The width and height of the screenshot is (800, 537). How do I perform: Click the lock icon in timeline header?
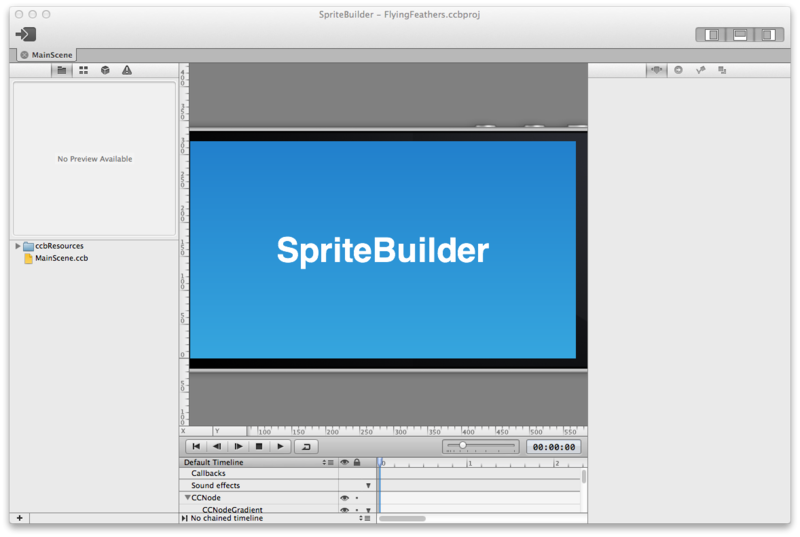click(x=357, y=463)
